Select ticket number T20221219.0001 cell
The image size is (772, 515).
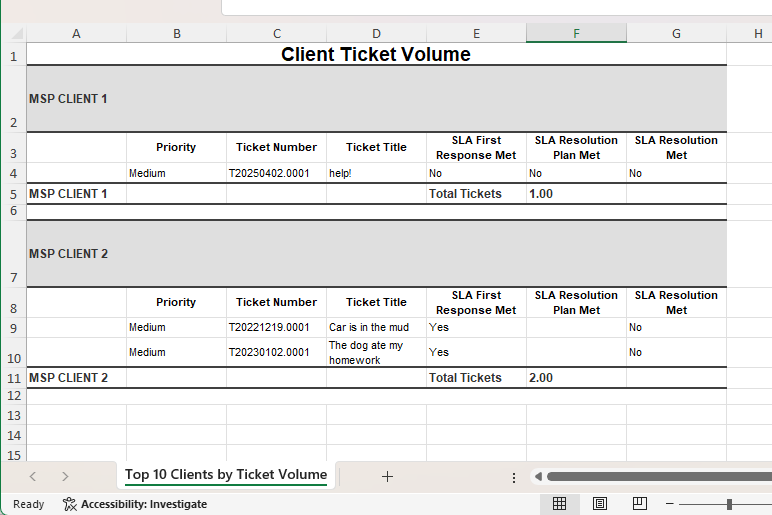[276, 327]
